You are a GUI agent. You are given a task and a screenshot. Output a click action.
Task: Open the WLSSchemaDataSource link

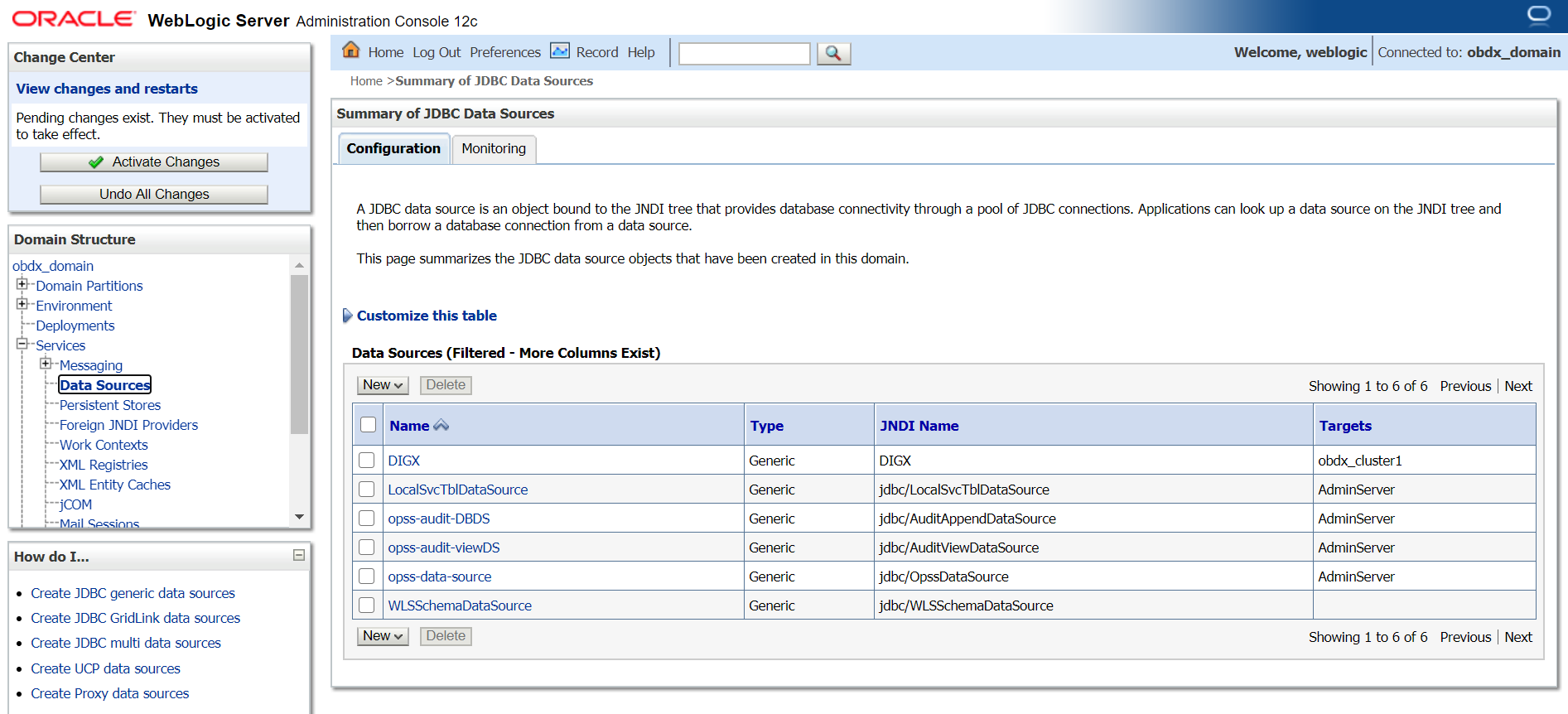460,605
